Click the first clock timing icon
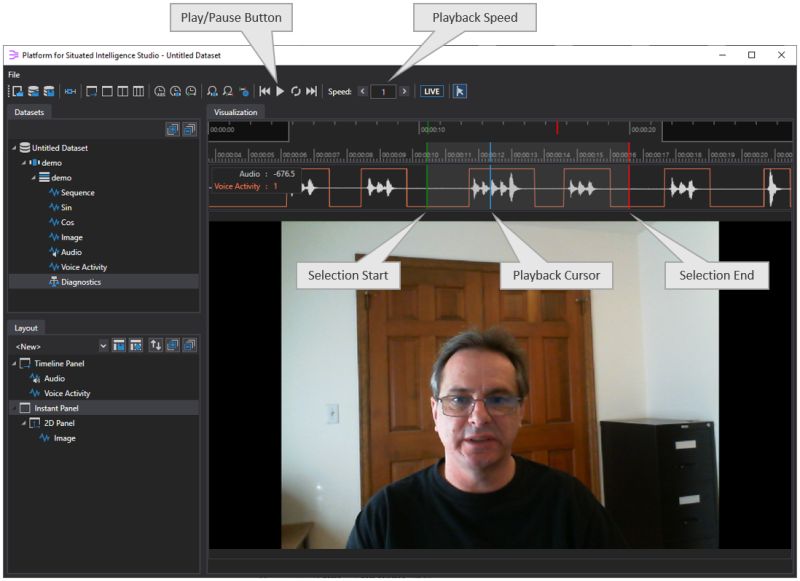Screen dimensions: 800x581 (x=160, y=91)
